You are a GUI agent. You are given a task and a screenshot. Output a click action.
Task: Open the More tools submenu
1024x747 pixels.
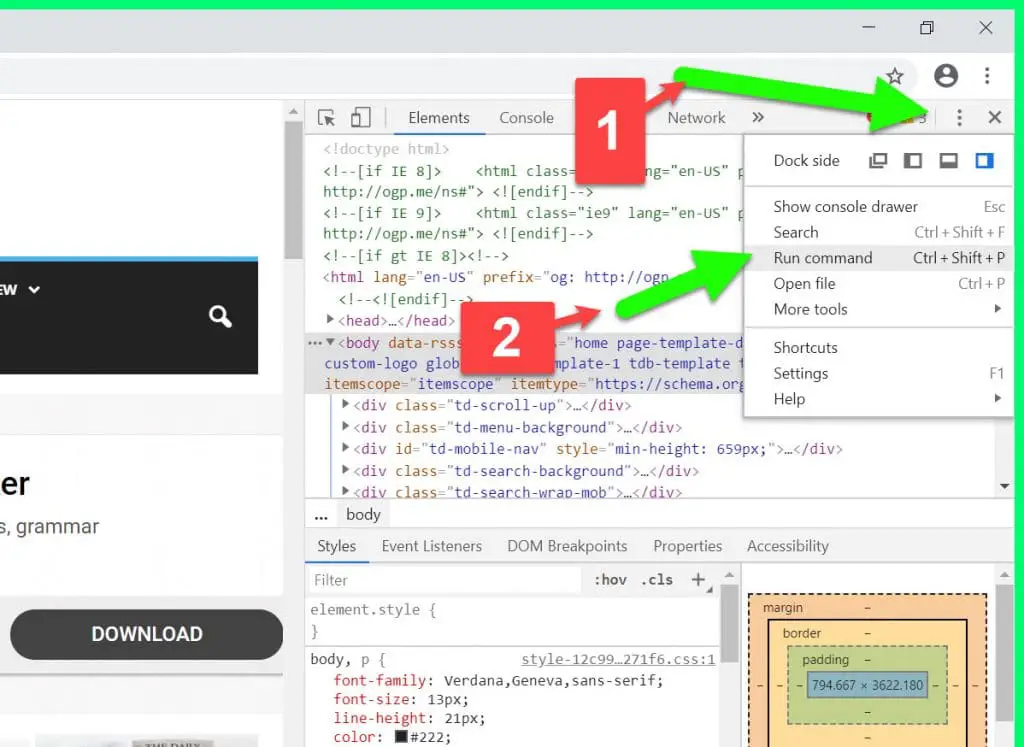[810, 309]
